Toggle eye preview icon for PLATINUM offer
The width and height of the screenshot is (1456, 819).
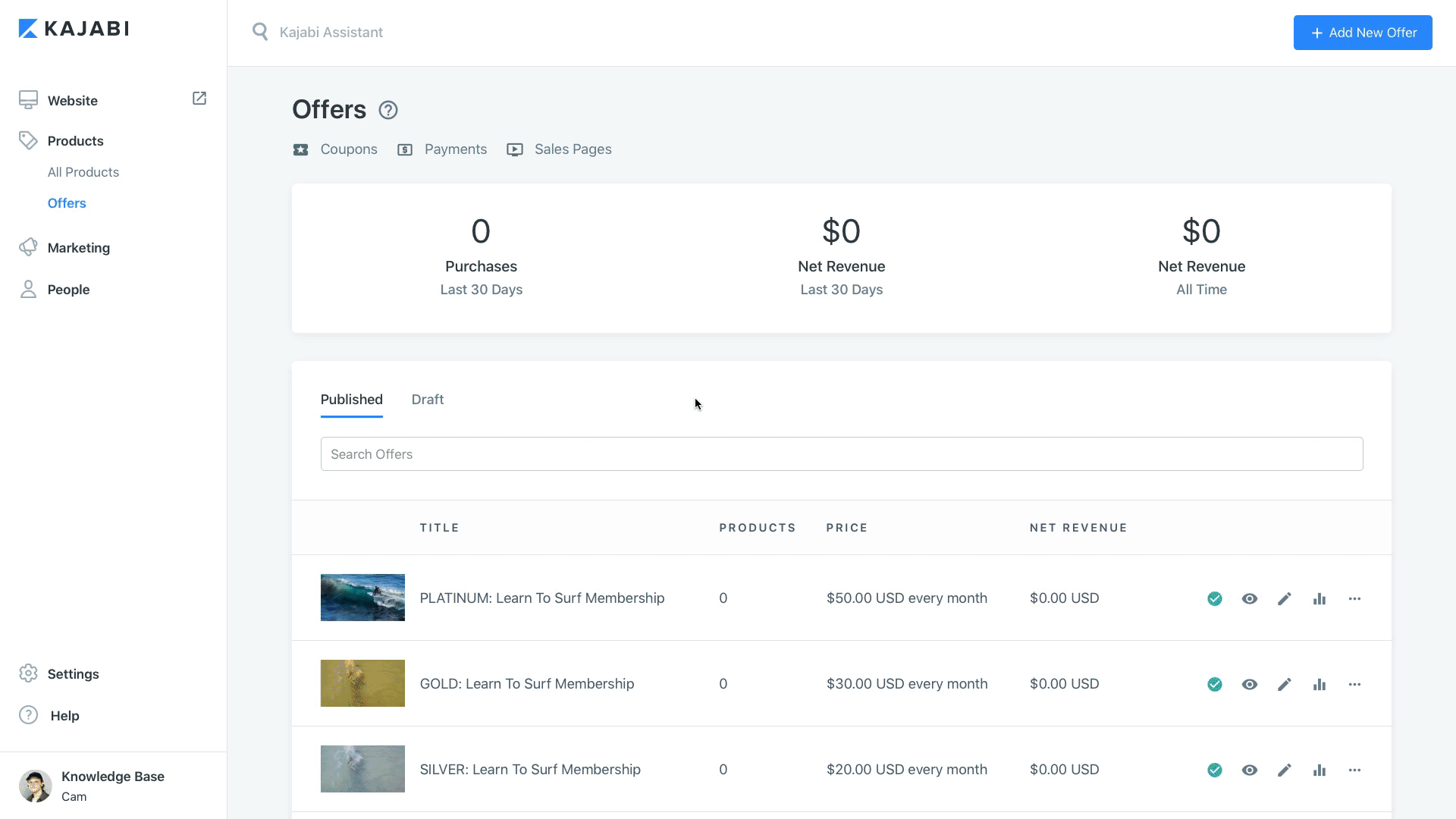(x=1250, y=599)
